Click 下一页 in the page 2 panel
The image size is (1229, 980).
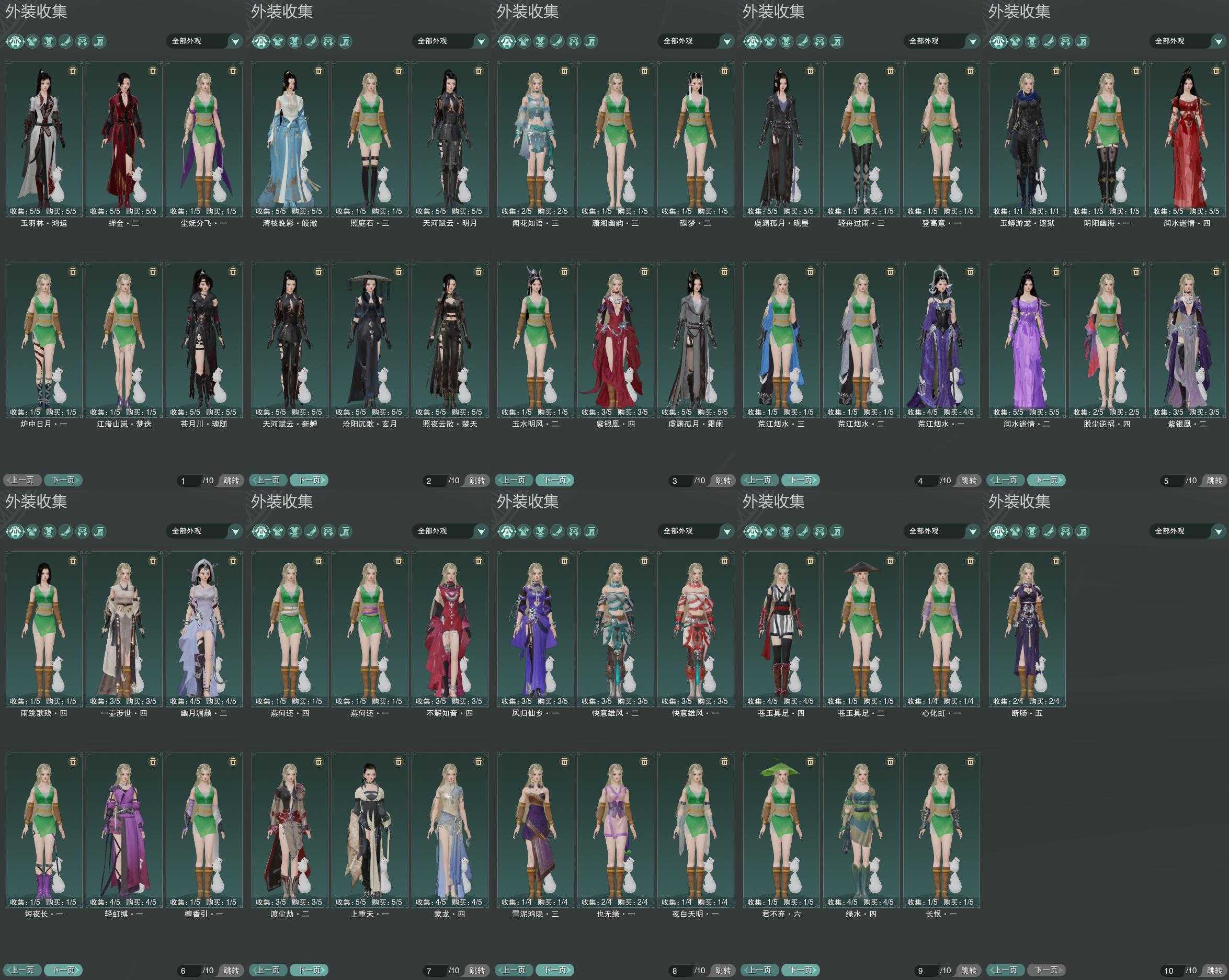click(x=309, y=480)
